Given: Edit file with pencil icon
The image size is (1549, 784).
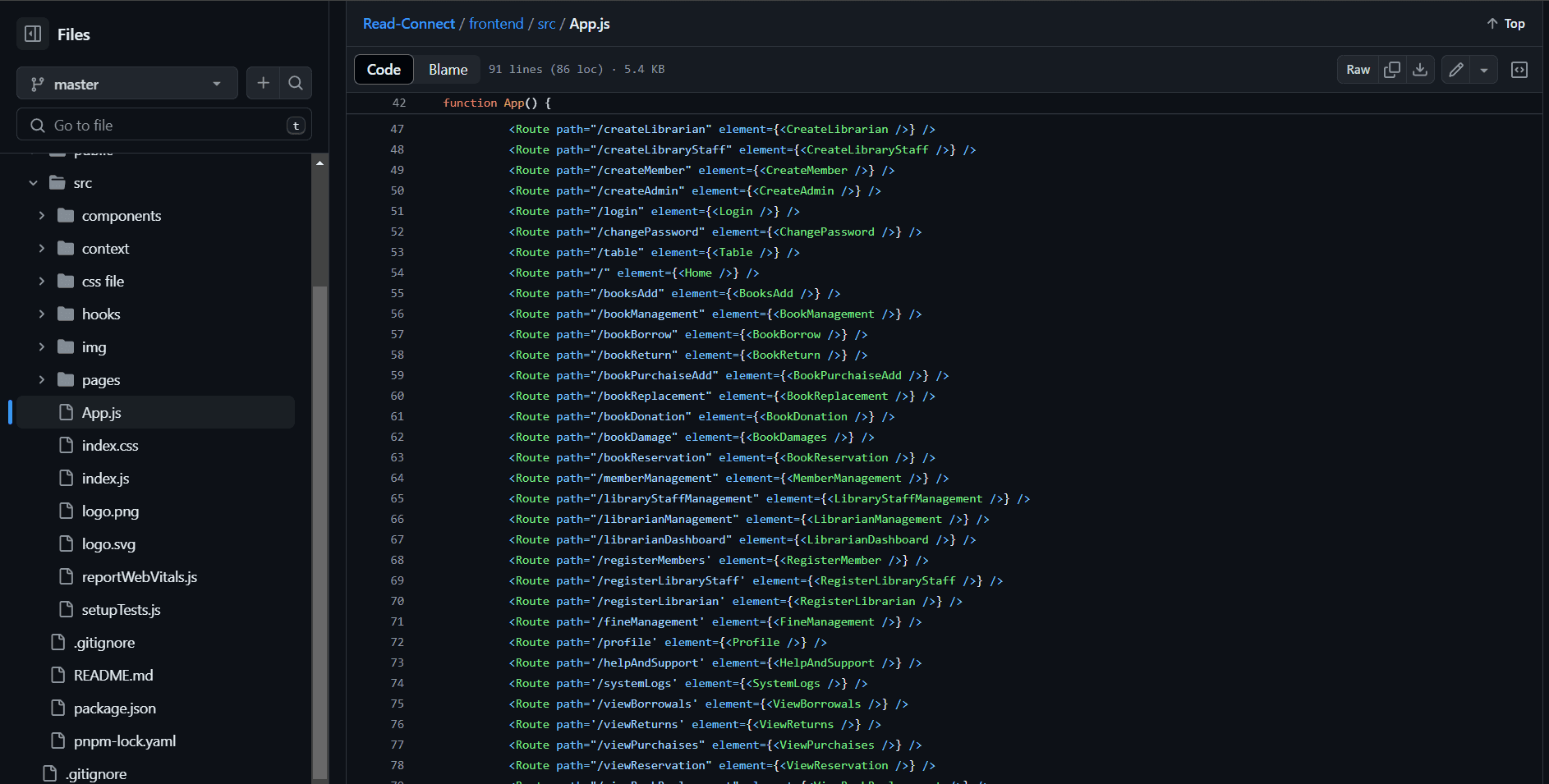Looking at the screenshot, I should click(1456, 70).
